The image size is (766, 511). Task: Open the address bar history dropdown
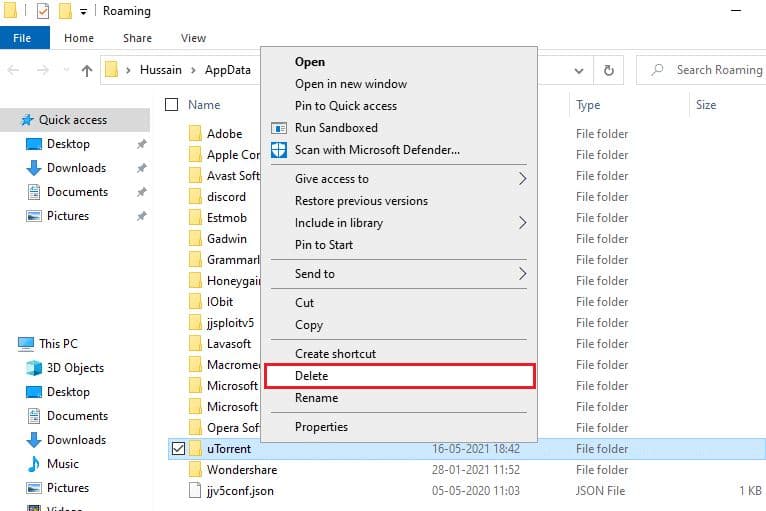(x=579, y=70)
